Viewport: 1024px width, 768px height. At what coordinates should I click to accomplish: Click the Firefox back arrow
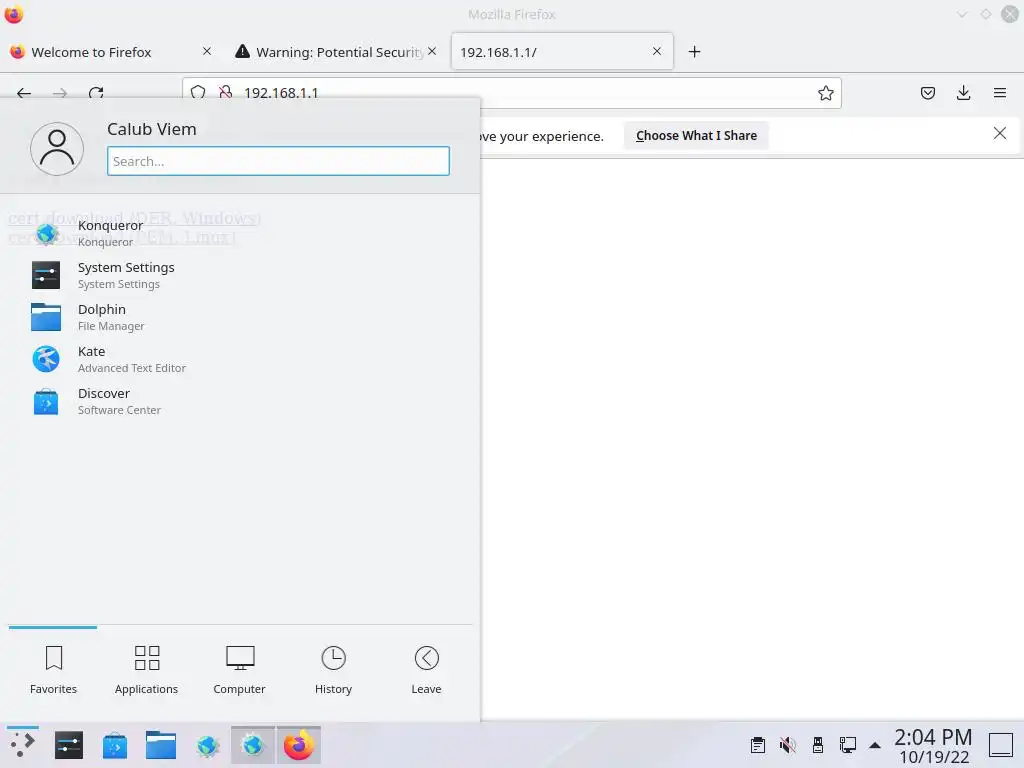(x=24, y=93)
